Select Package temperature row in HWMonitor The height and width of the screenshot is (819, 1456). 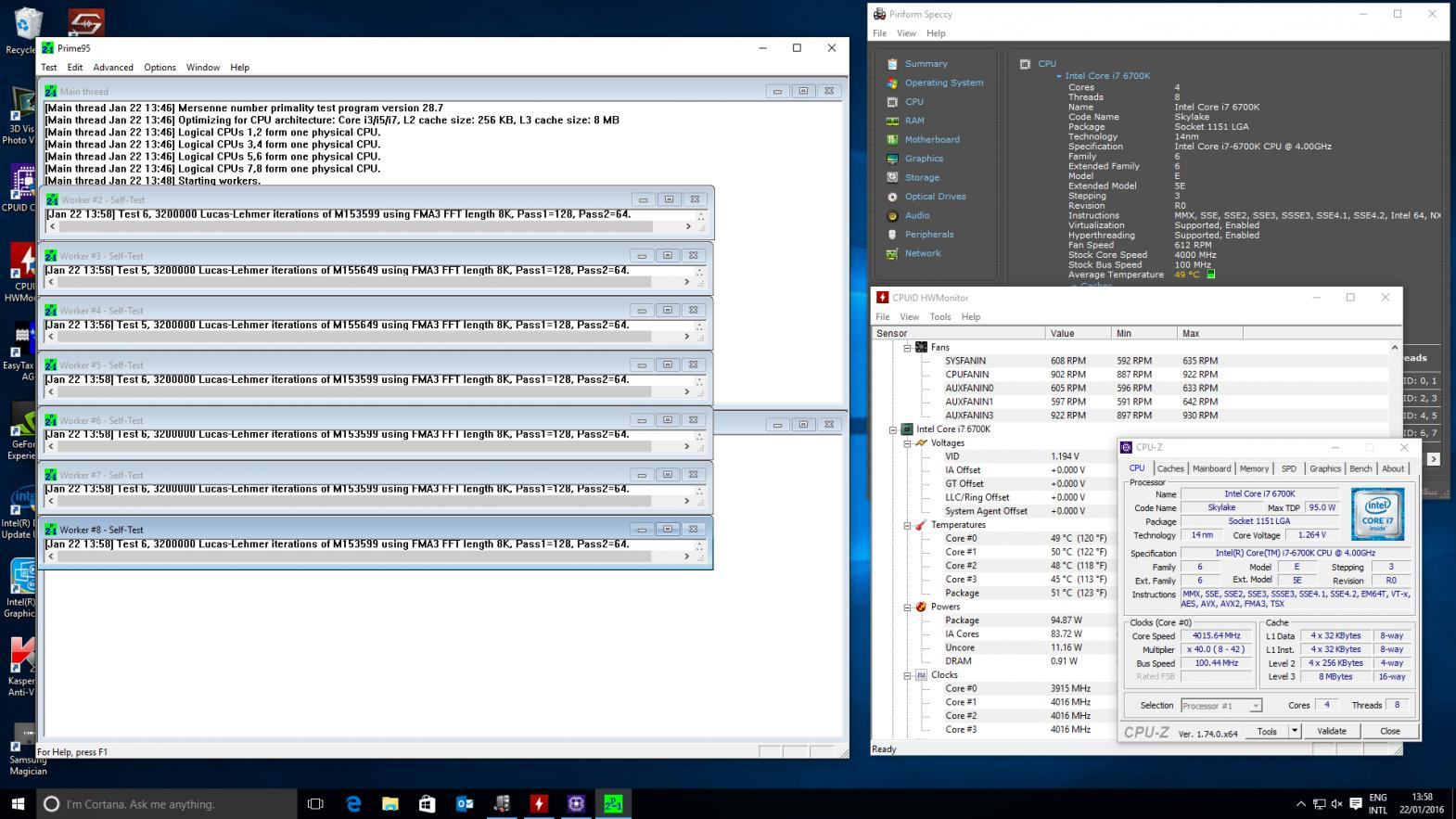[994, 593]
